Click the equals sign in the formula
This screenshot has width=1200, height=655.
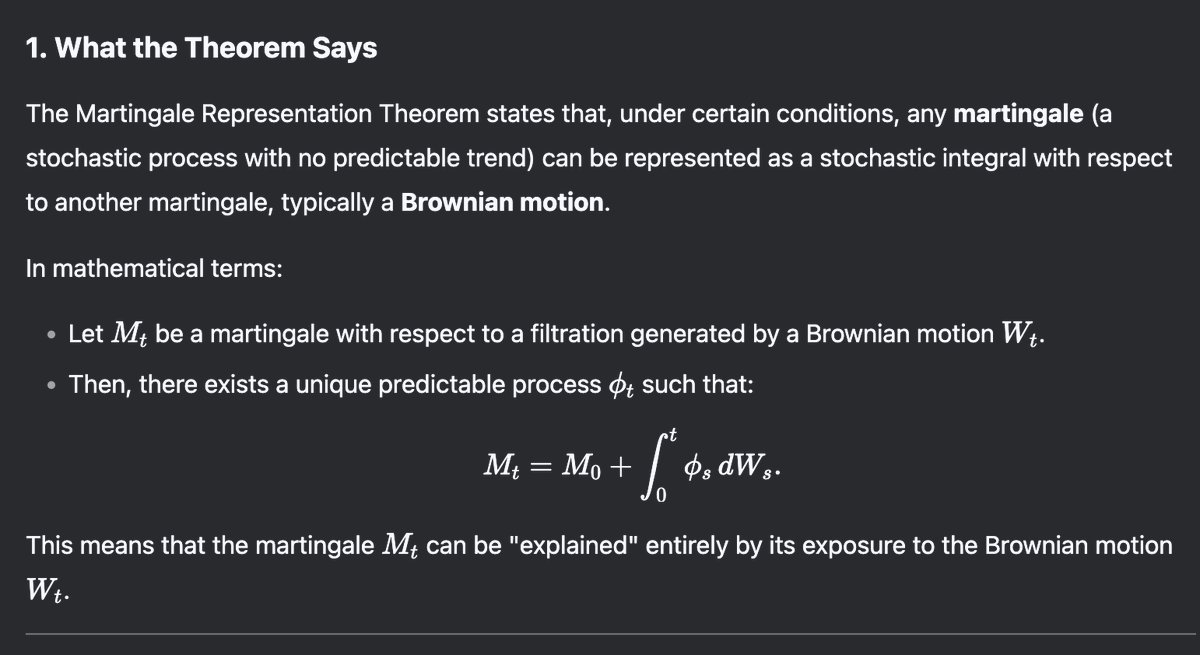coord(539,466)
